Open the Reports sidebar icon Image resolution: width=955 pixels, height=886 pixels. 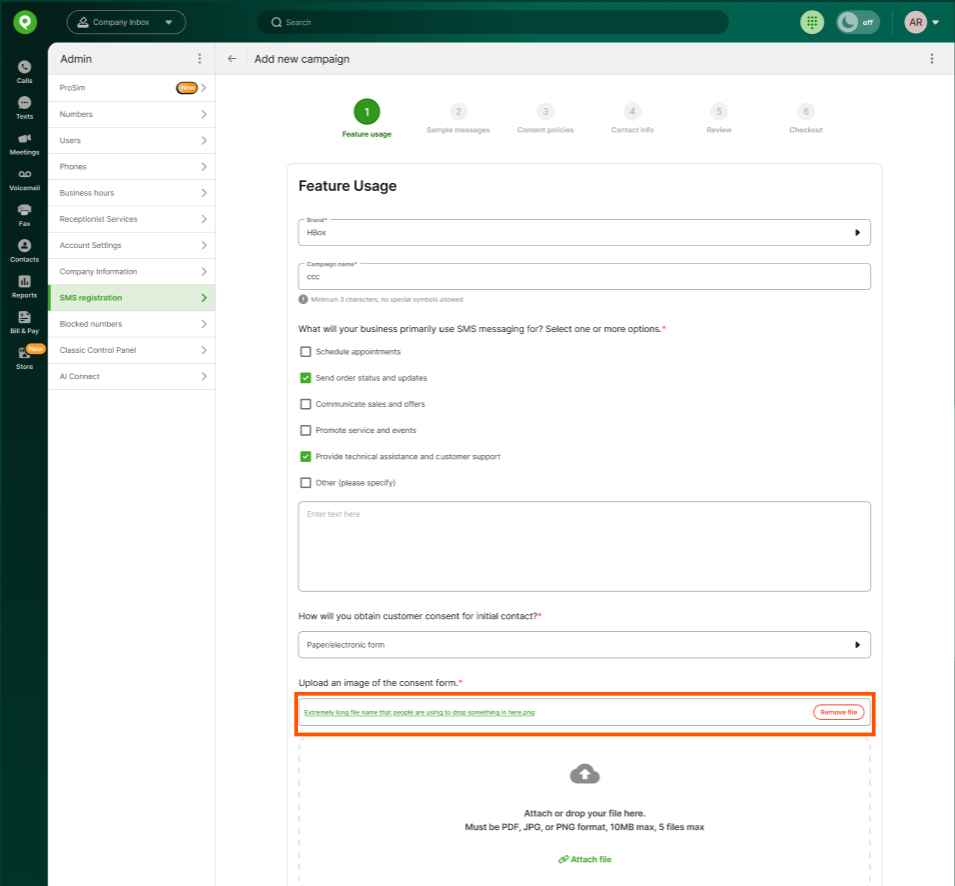pos(24,286)
